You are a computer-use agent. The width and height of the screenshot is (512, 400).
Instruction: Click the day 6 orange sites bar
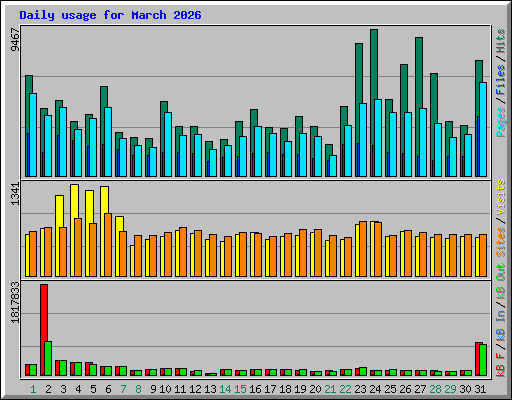[108, 245]
